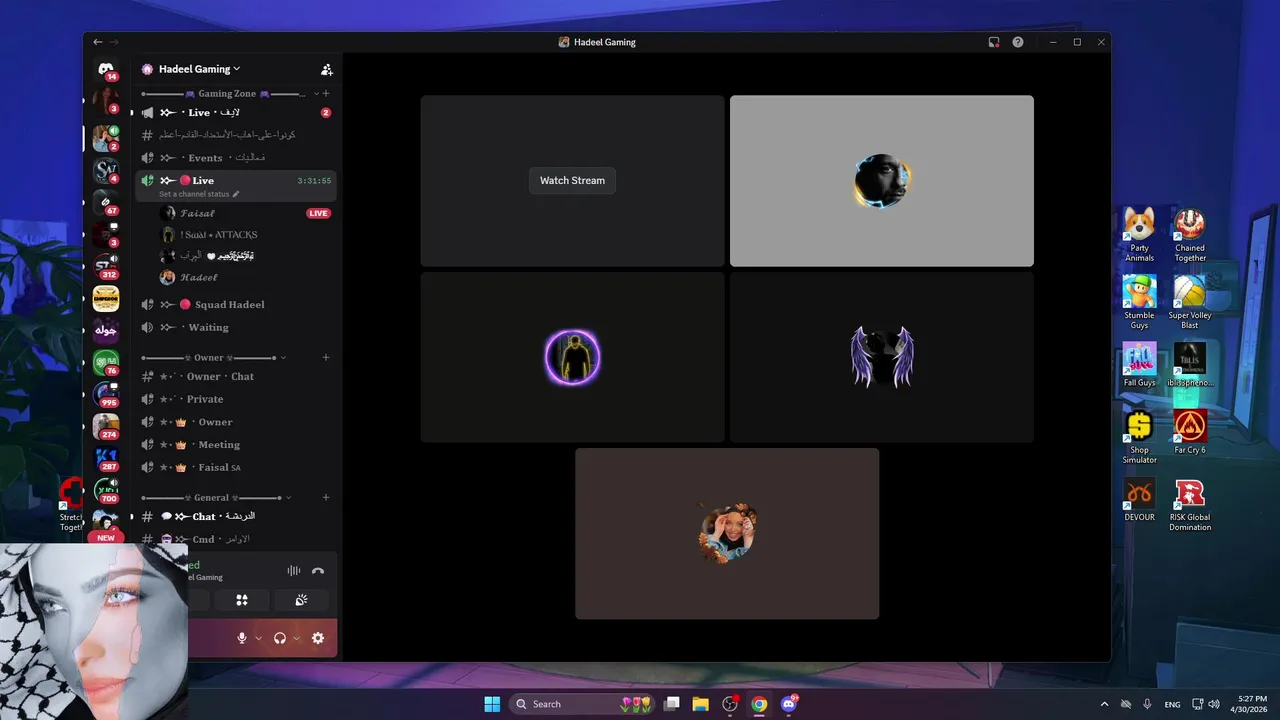Open the soundboard button in voice panel

[x=301, y=600]
